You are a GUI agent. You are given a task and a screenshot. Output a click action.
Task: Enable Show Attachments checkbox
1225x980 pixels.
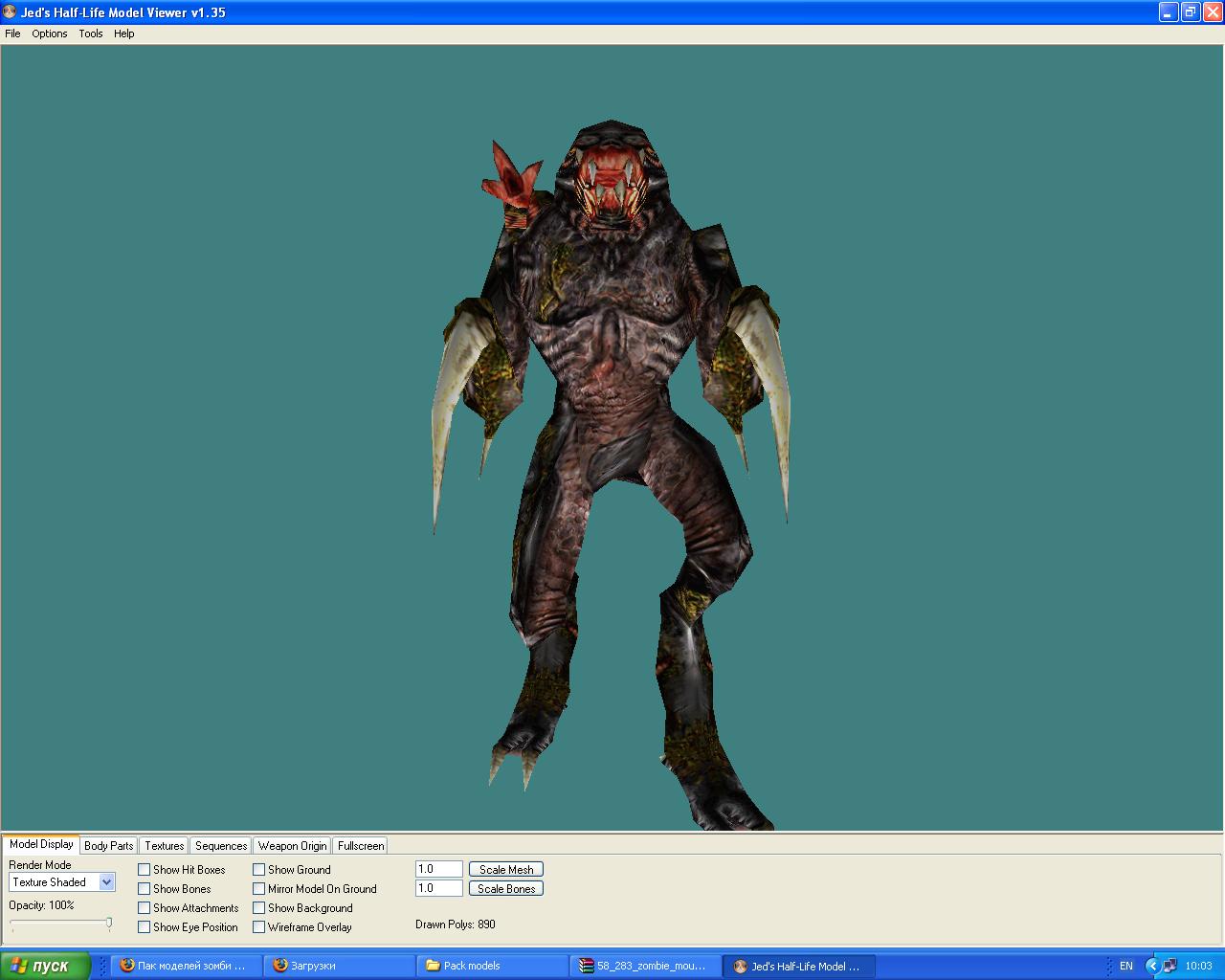click(145, 908)
